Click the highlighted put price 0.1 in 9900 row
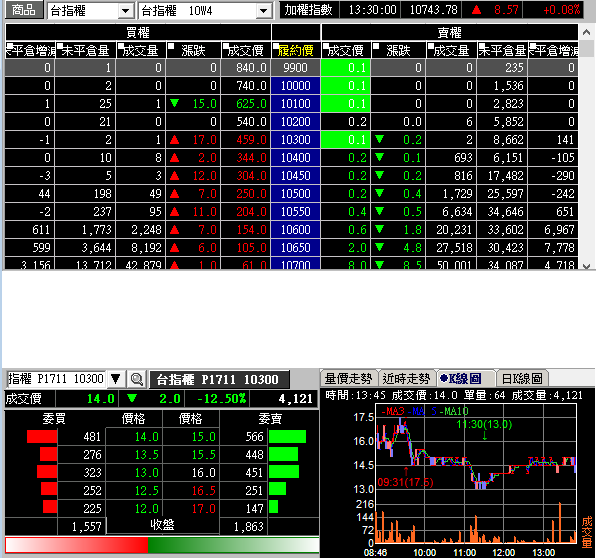 tap(346, 68)
